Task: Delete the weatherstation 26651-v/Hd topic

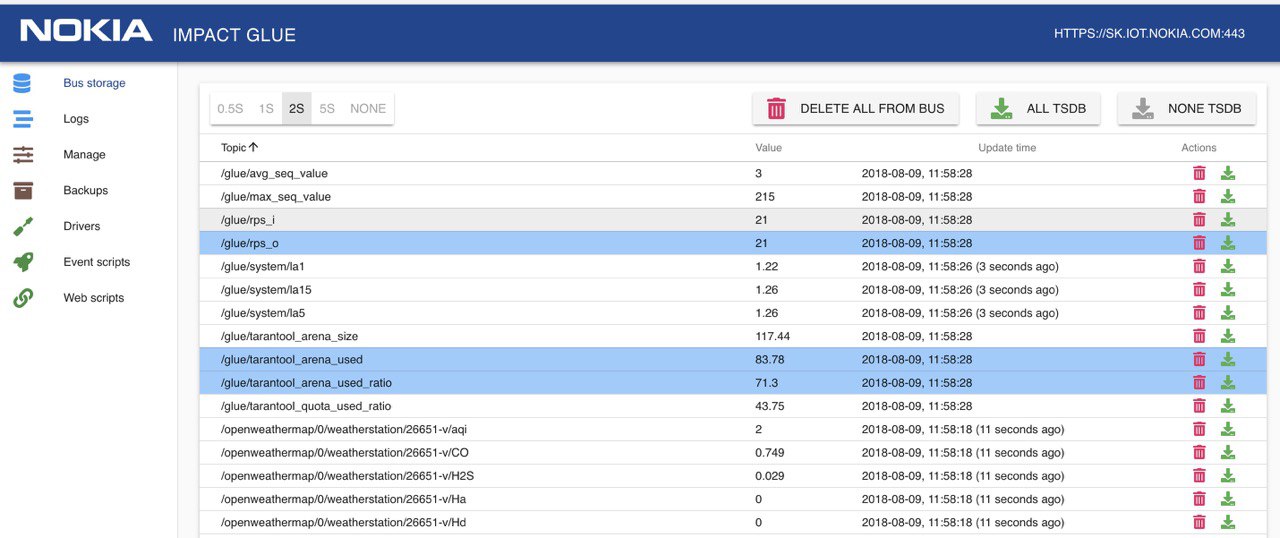Action: [x=1199, y=522]
